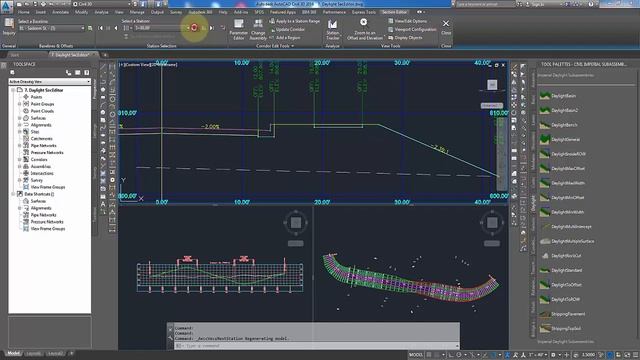Select the DaylightBasin subassembly

point(558,96)
